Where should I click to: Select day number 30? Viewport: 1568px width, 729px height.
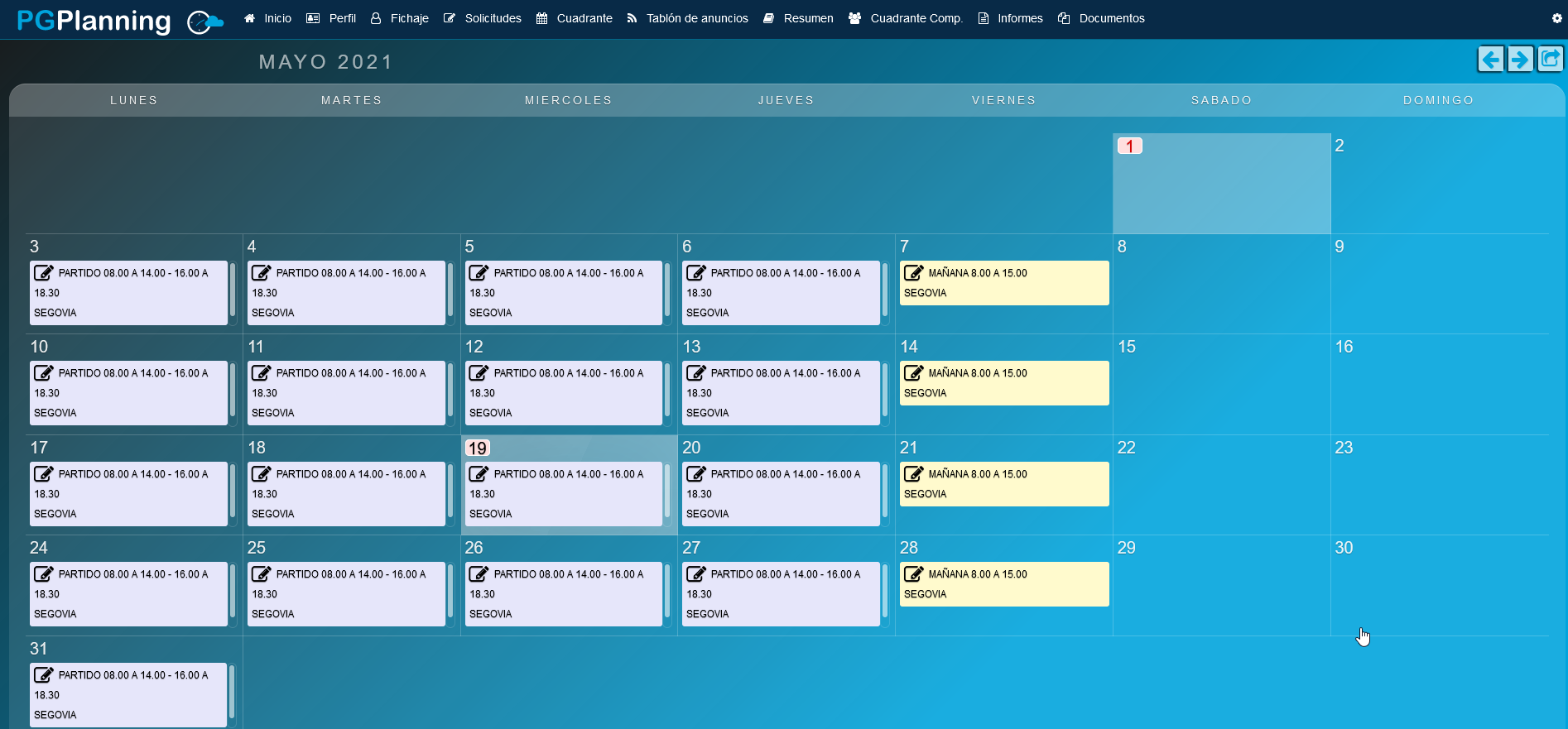1344,548
